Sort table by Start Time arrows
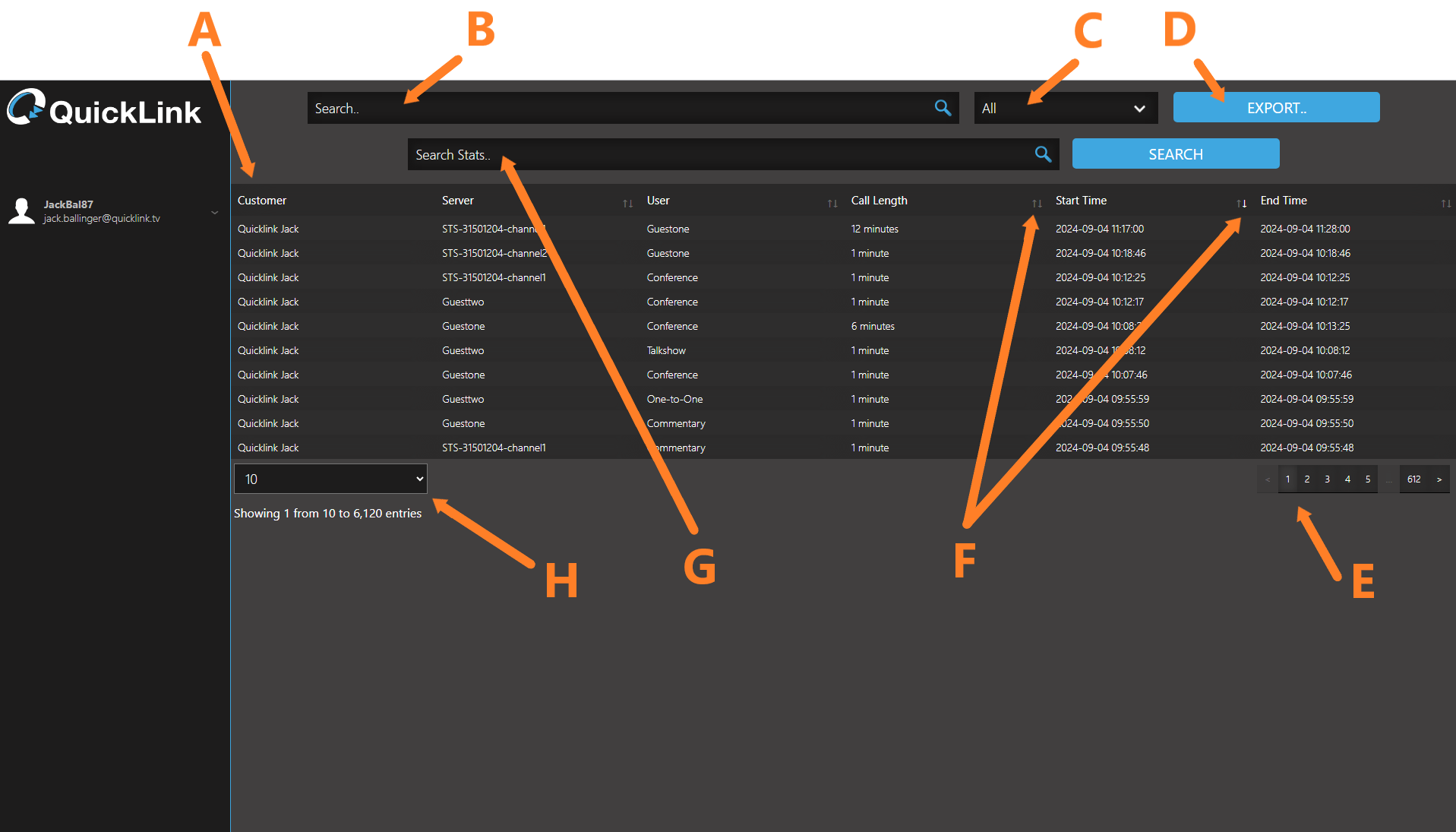Viewport: 1456px width, 832px height. pyautogui.click(x=1241, y=203)
